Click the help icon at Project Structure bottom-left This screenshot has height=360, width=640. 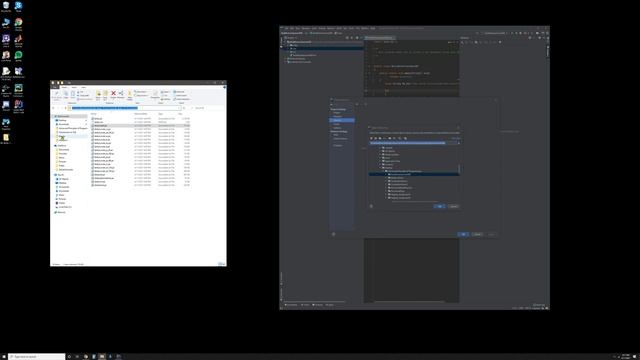(334, 234)
